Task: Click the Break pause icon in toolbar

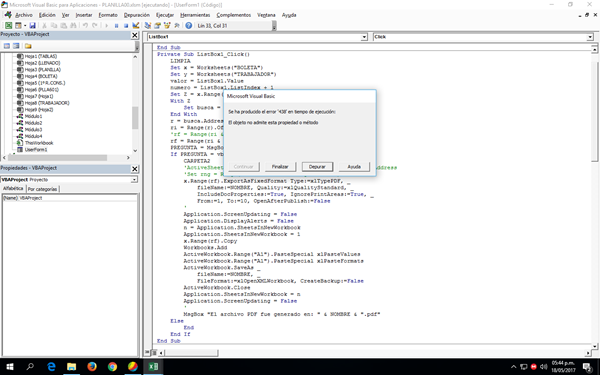Action: click(x=116, y=26)
